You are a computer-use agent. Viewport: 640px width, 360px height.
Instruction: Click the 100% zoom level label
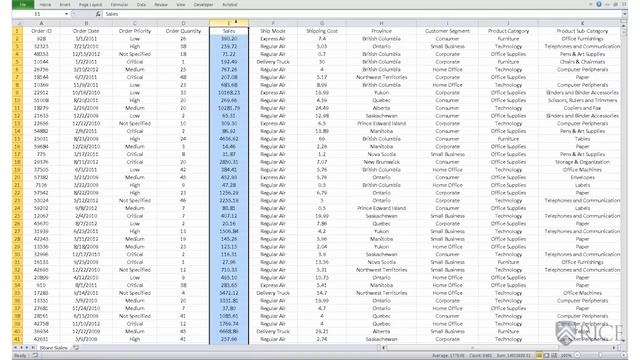coord(566,356)
